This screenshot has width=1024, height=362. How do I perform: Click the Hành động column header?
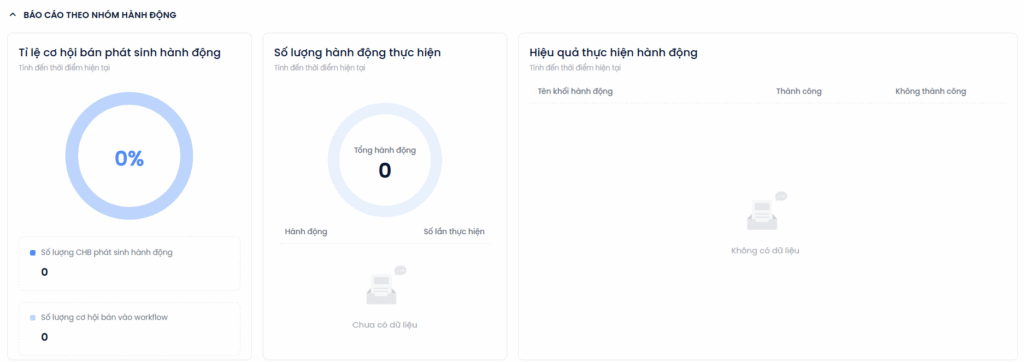point(306,231)
